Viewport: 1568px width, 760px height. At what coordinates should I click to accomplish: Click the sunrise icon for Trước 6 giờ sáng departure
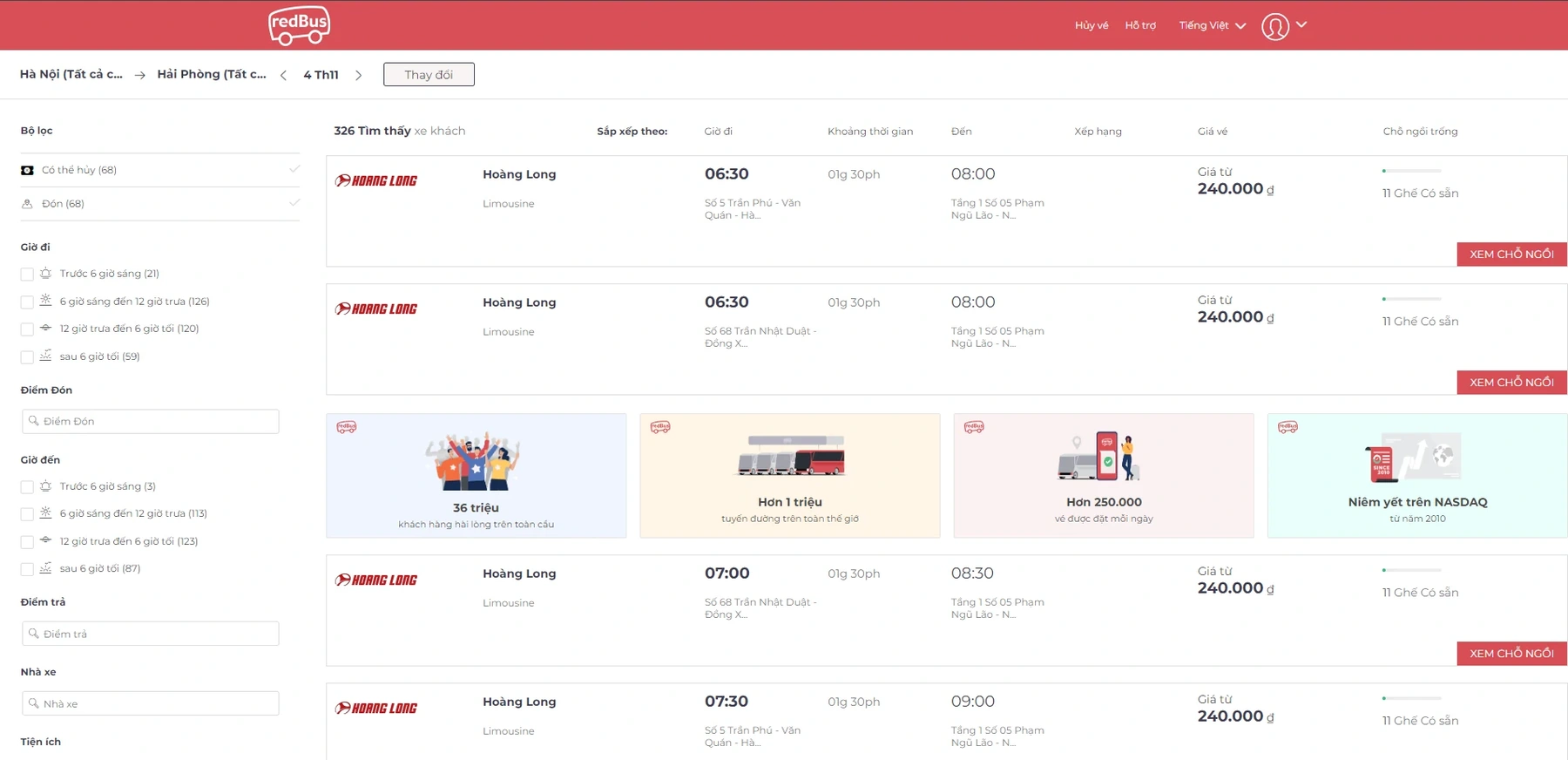46,274
